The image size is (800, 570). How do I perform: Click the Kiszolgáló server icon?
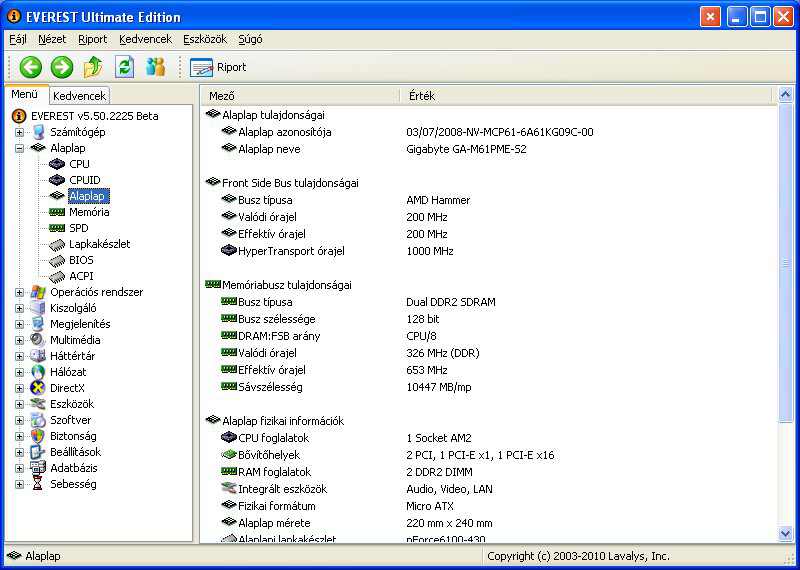38,308
